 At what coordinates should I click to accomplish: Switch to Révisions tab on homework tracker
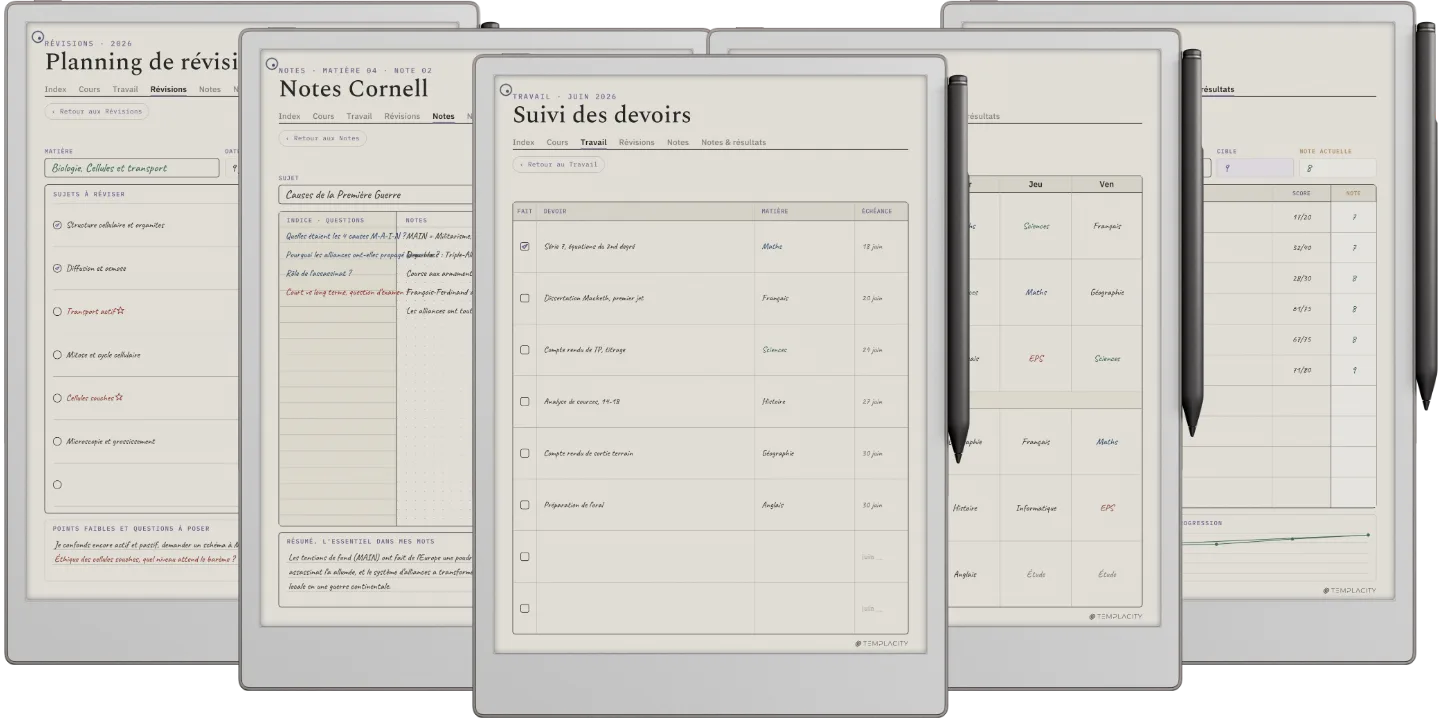[x=636, y=142]
